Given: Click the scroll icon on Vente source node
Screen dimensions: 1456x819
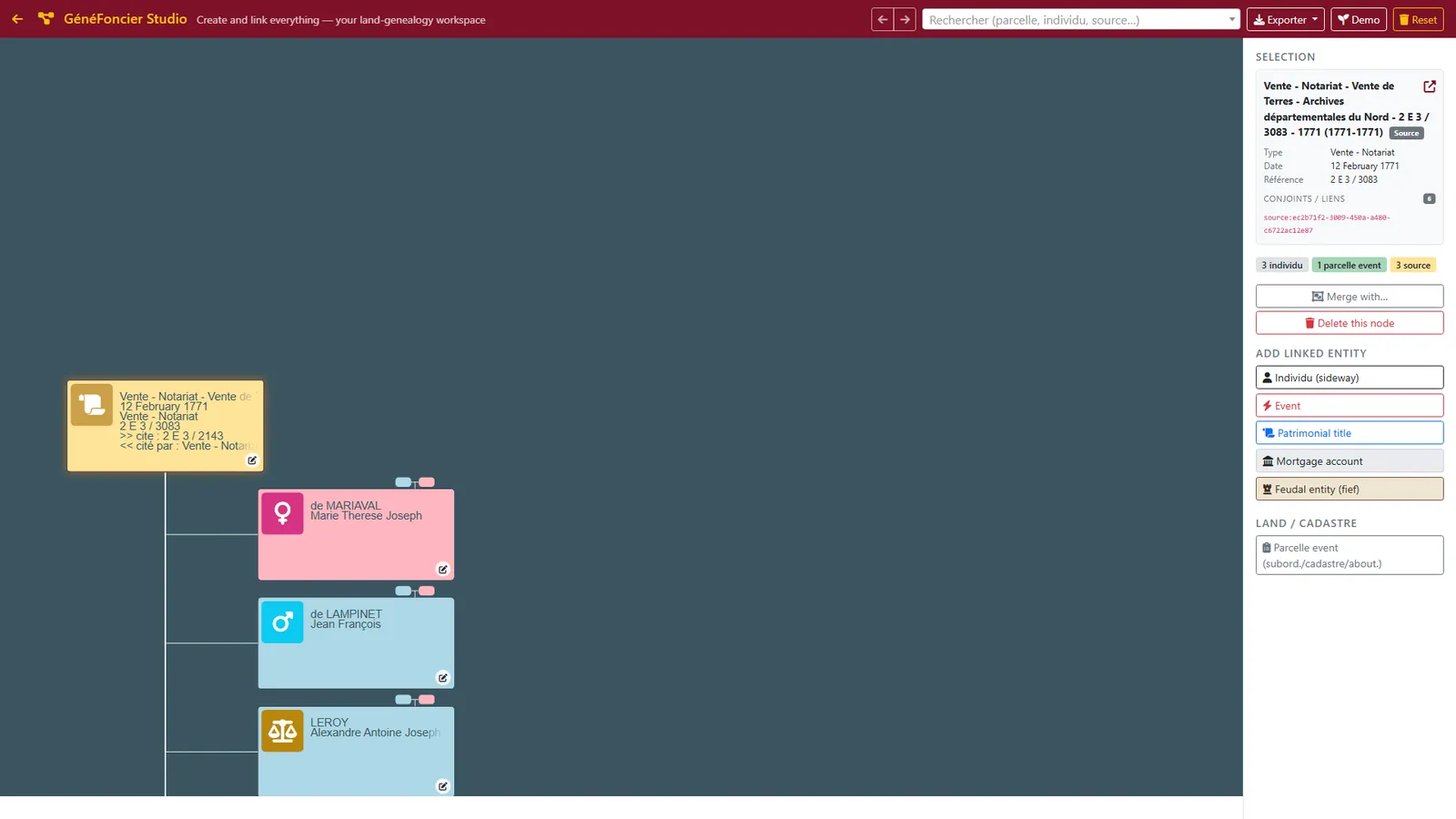Looking at the screenshot, I should (x=92, y=405).
